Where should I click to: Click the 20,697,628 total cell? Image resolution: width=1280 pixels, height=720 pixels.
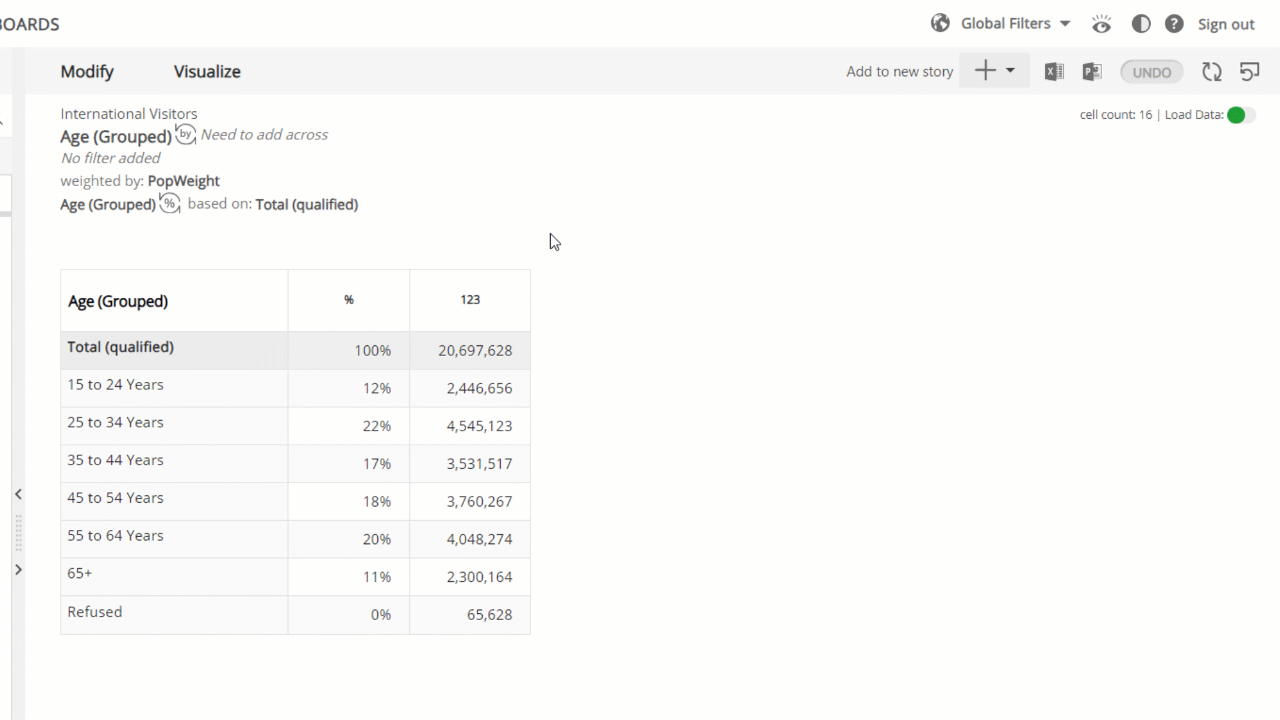point(470,351)
